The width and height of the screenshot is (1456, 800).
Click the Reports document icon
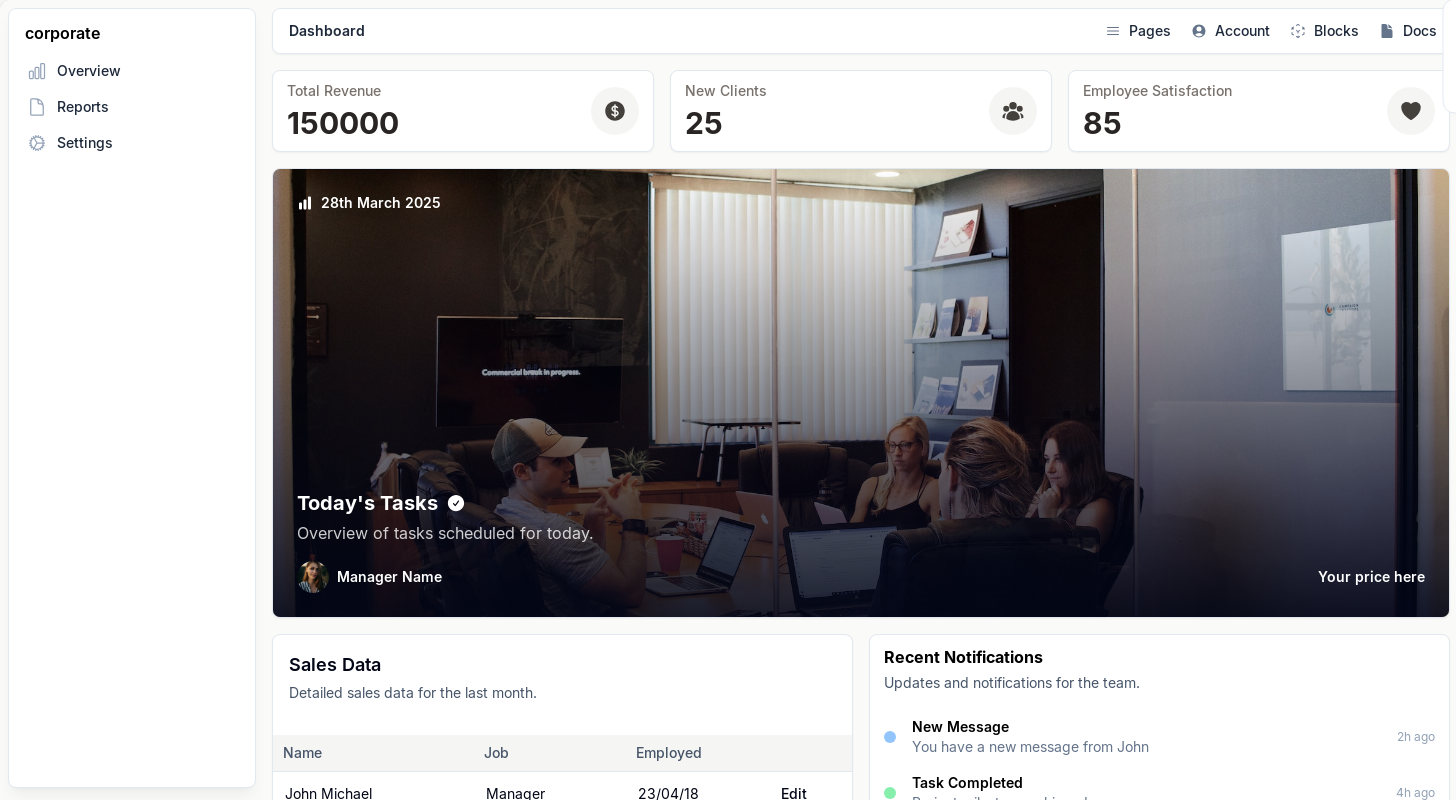pyautogui.click(x=37, y=107)
